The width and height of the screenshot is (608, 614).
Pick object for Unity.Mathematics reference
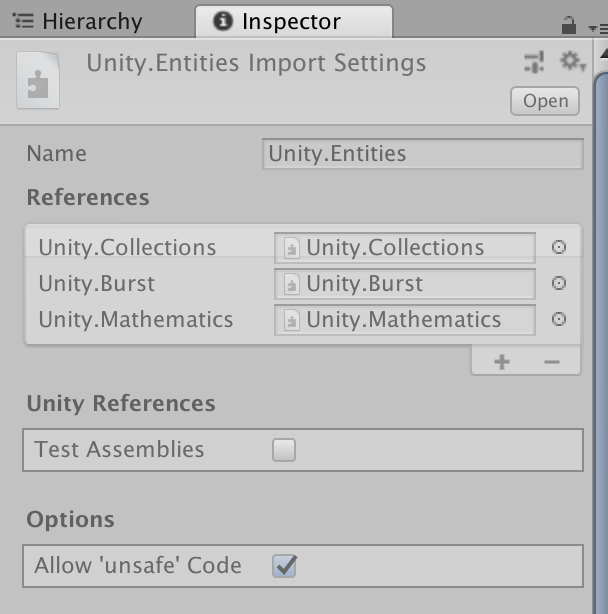click(559, 320)
